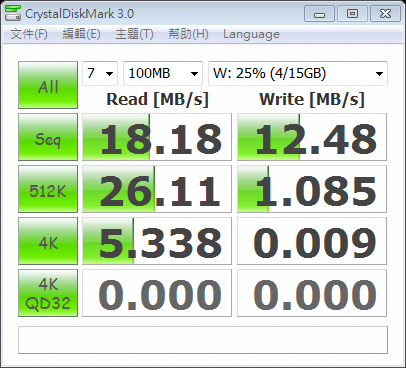This screenshot has width=406, height=368.
Task: Open the Language menu
Action: [x=251, y=34]
